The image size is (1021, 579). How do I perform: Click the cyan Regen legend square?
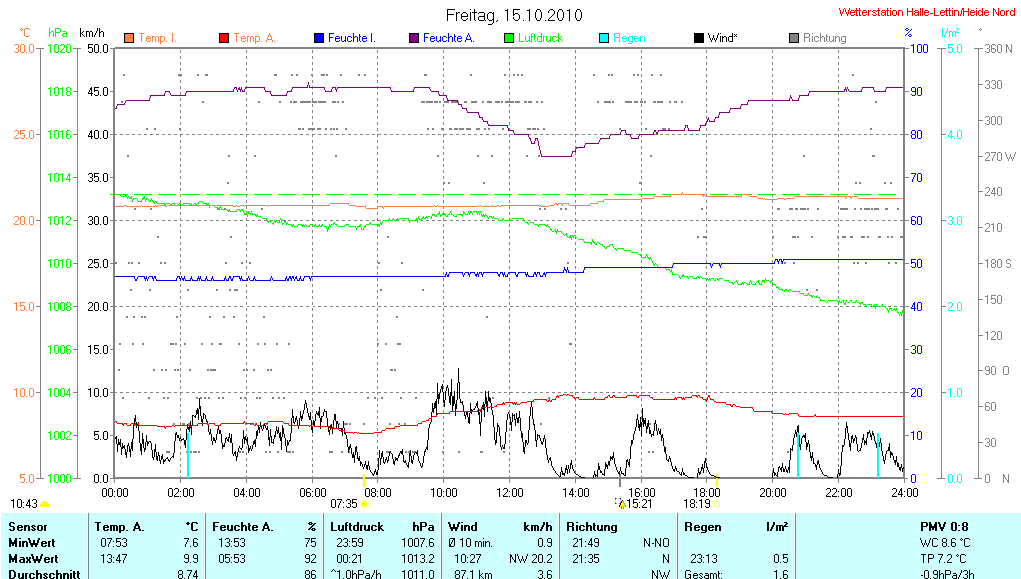tap(603, 38)
